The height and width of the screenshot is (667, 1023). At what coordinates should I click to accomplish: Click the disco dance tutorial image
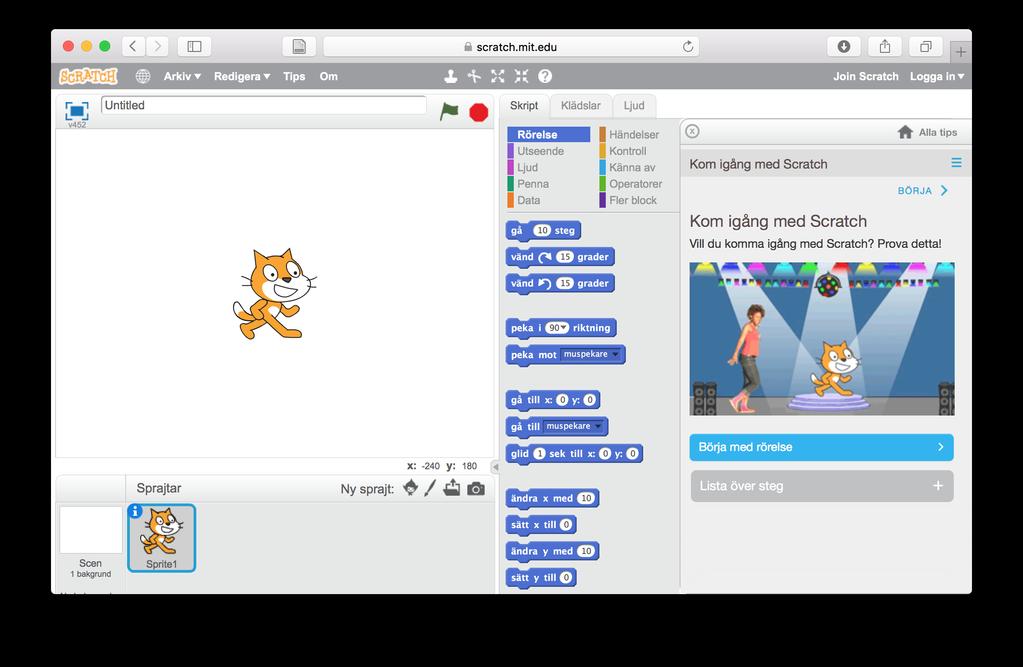point(821,339)
